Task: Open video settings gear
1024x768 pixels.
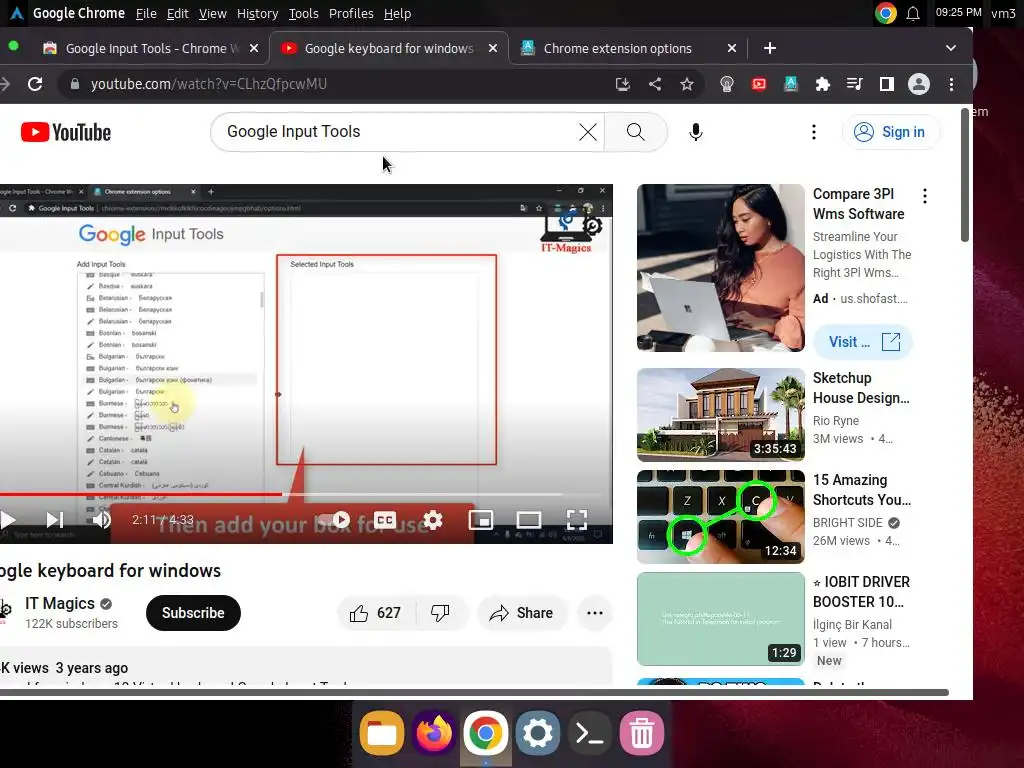Action: 432,520
